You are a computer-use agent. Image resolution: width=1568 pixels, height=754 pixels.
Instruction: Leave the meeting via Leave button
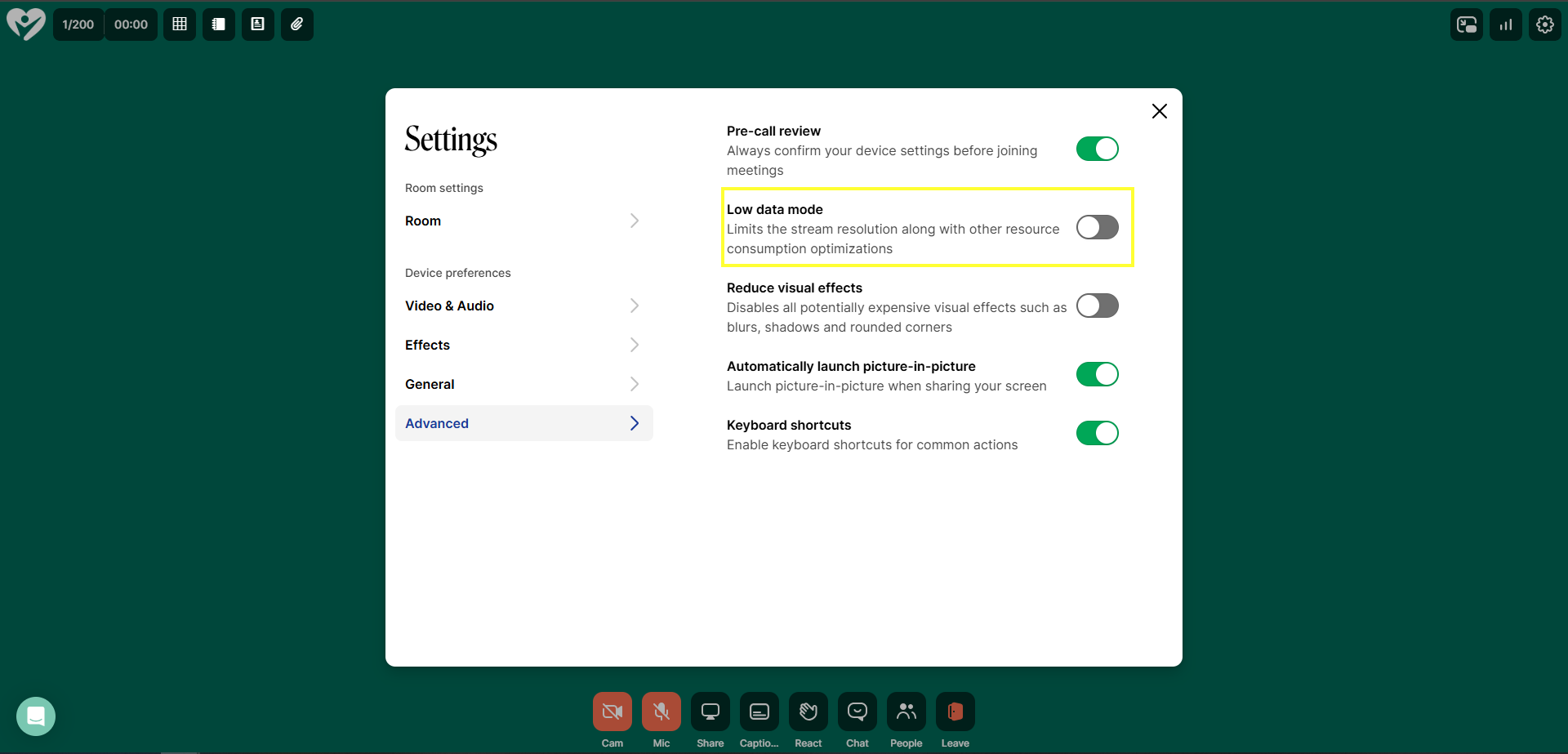tap(955, 712)
